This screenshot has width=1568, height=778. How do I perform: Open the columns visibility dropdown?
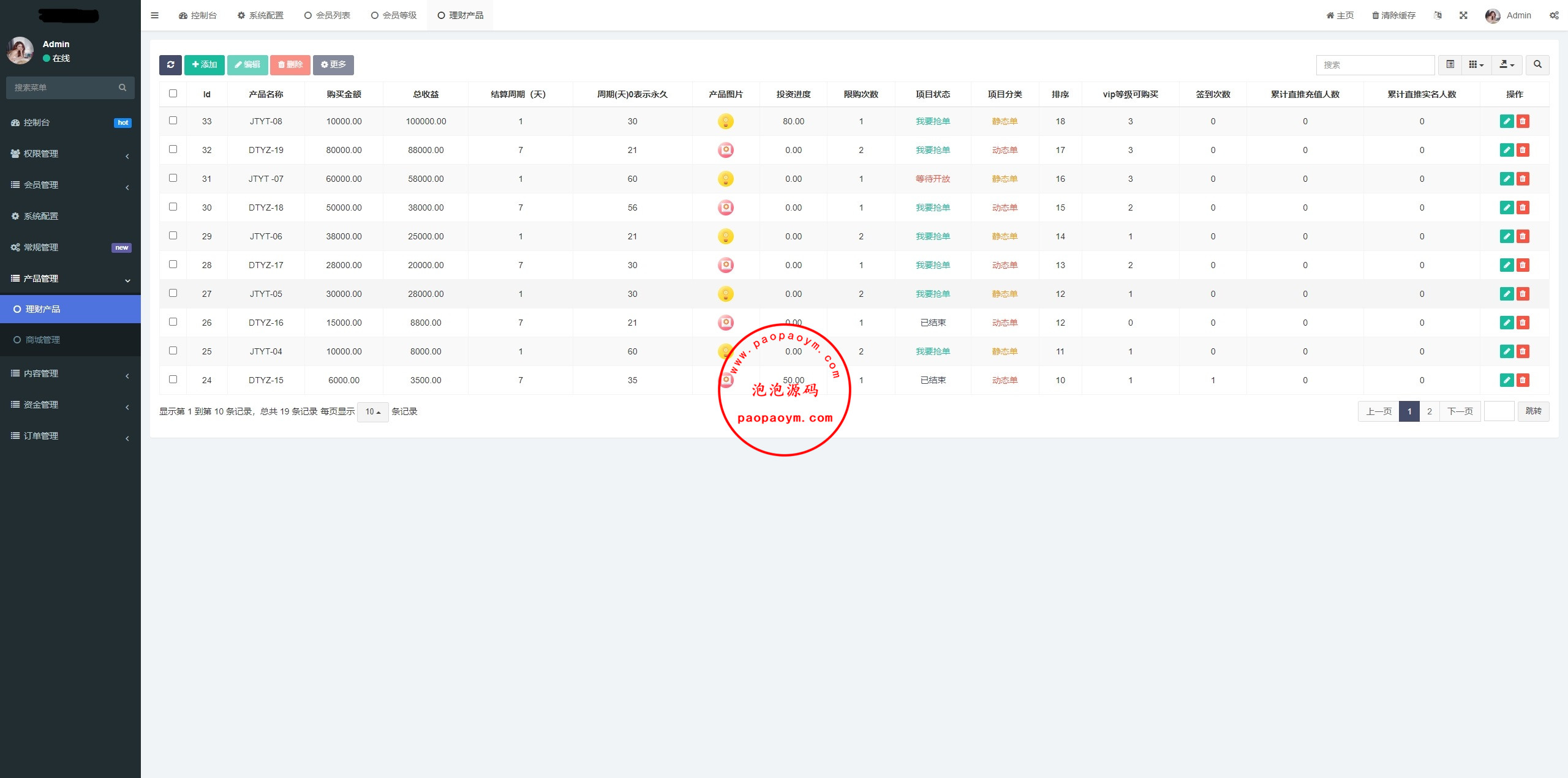coord(1476,65)
